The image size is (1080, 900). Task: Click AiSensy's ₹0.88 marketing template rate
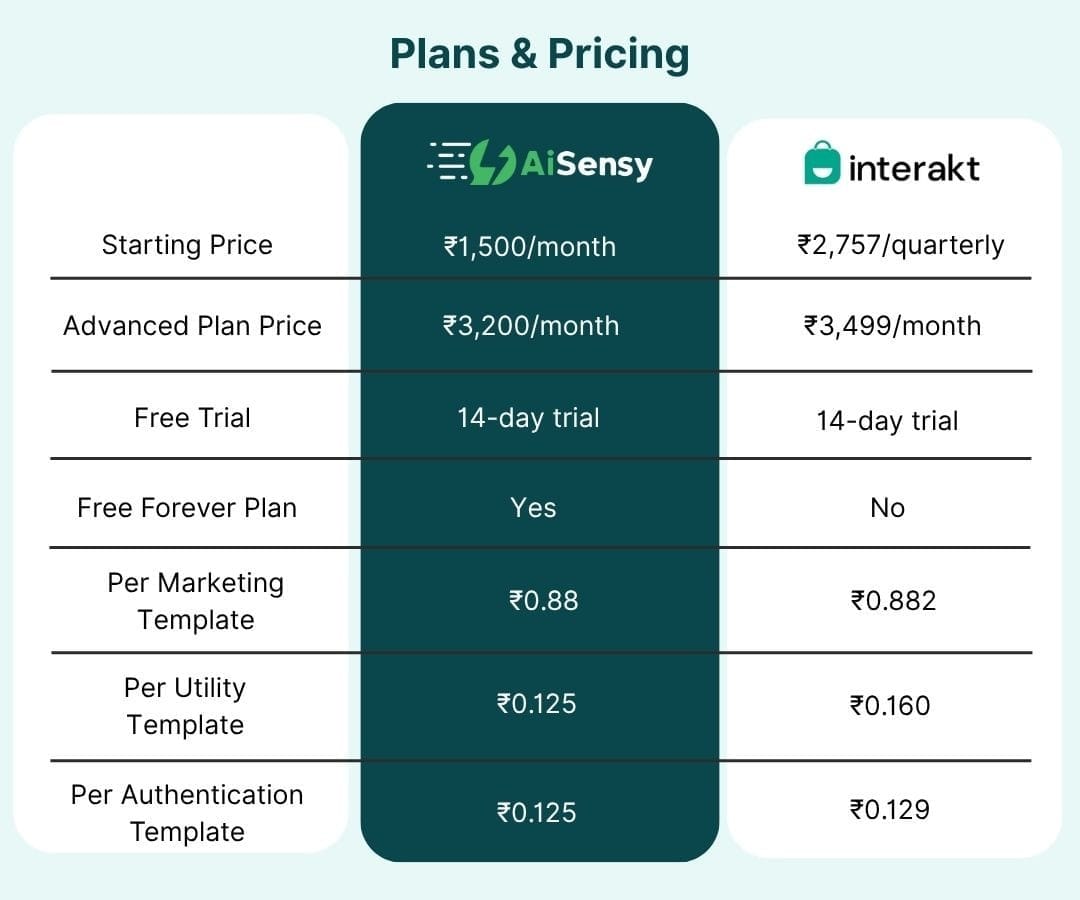(x=544, y=600)
